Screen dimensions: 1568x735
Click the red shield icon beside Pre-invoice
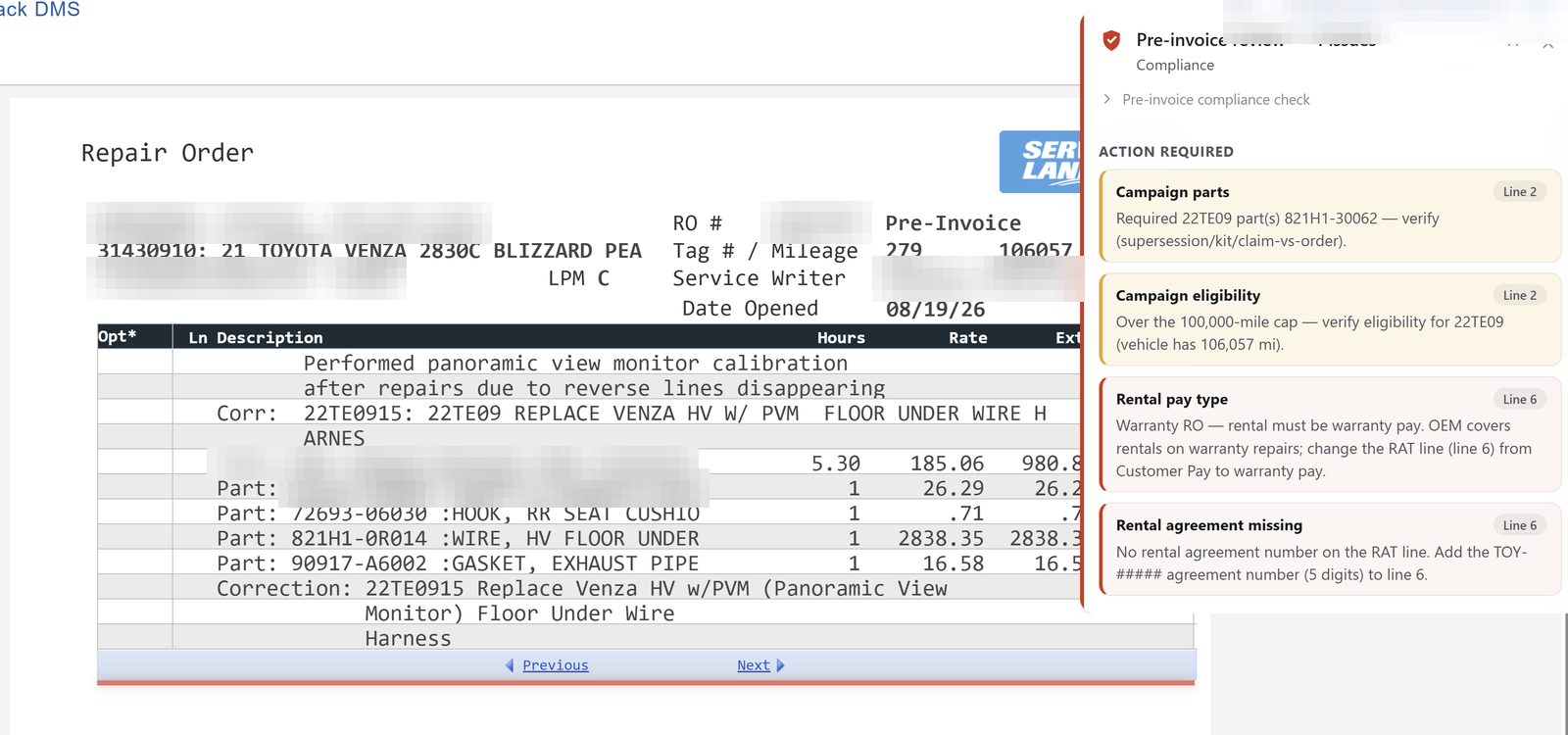tap(1111, 40)
